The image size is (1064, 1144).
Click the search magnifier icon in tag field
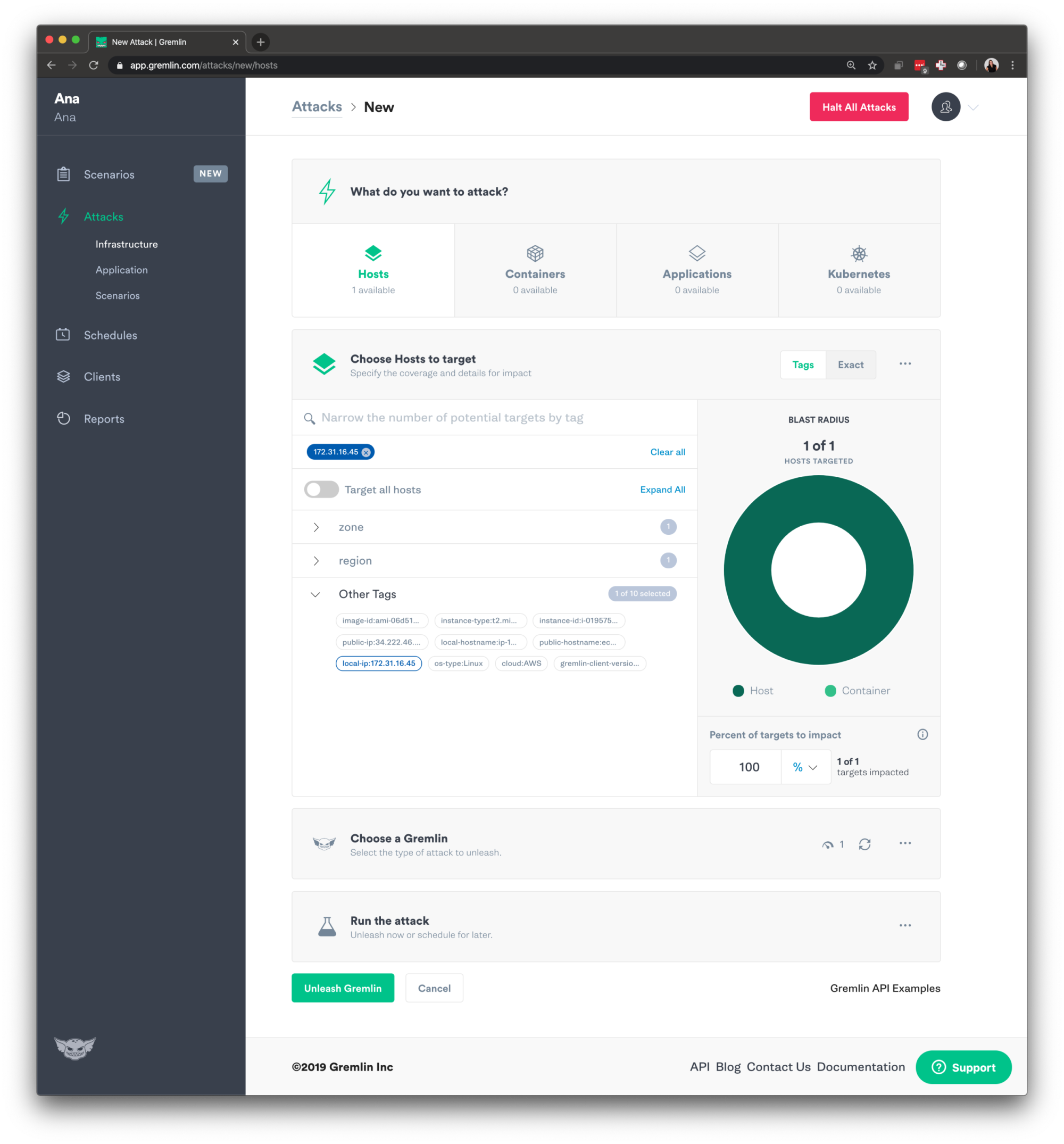[x=310, y=418]
